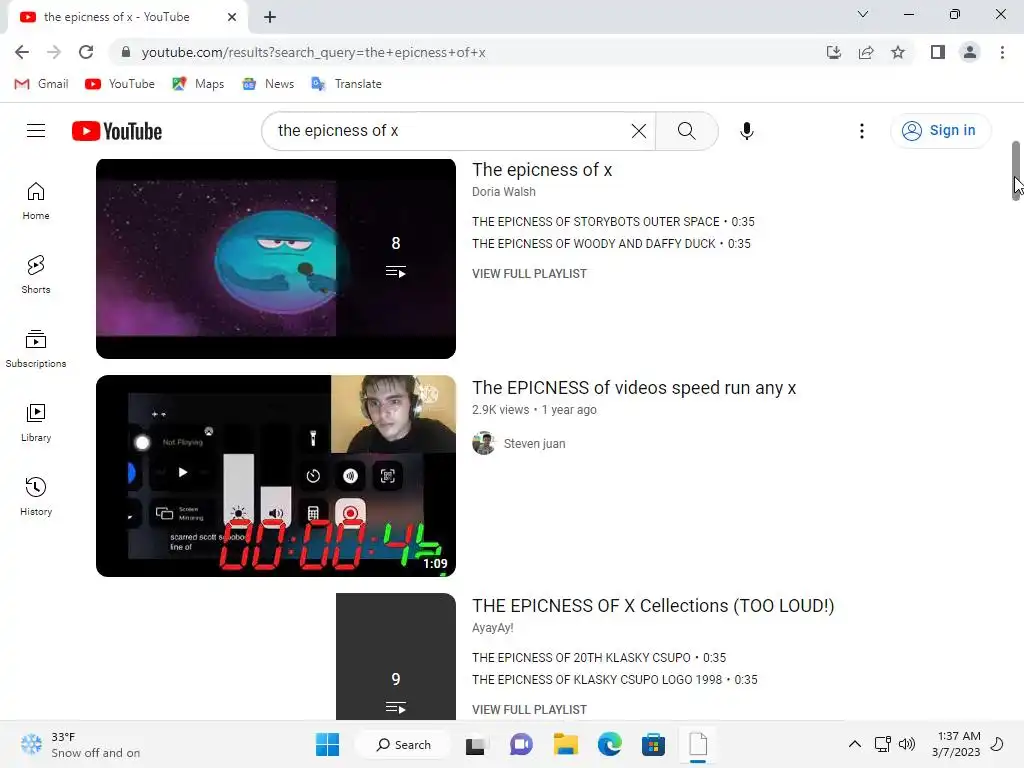The height and width of the screenshot is (768, 1024).
Task: Open Maps bookmark
Action: (x=198, y=84)
